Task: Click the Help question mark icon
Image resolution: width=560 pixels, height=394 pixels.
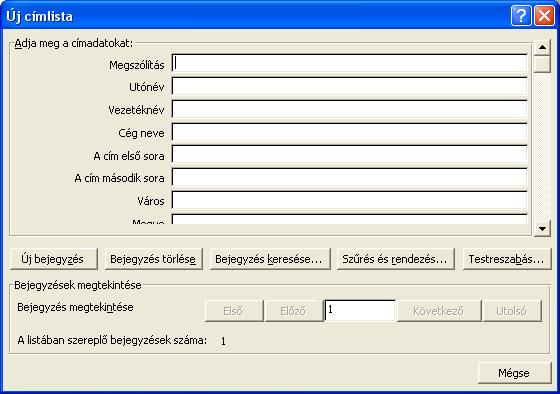Action: coord(521,16)
